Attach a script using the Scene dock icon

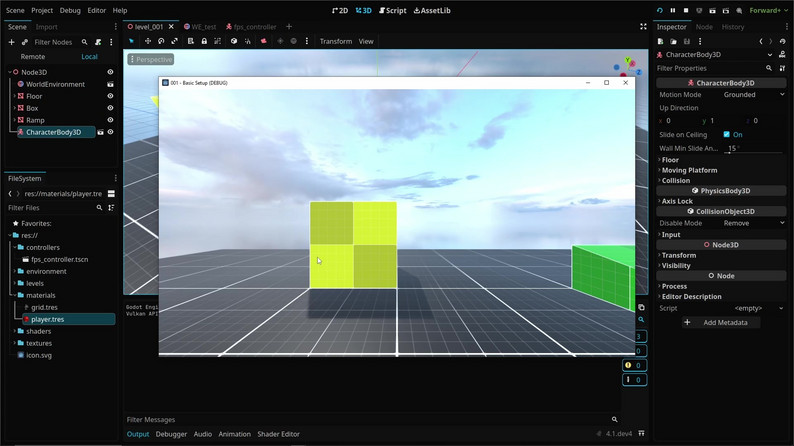pyautogui.click(x=98, y=42)
